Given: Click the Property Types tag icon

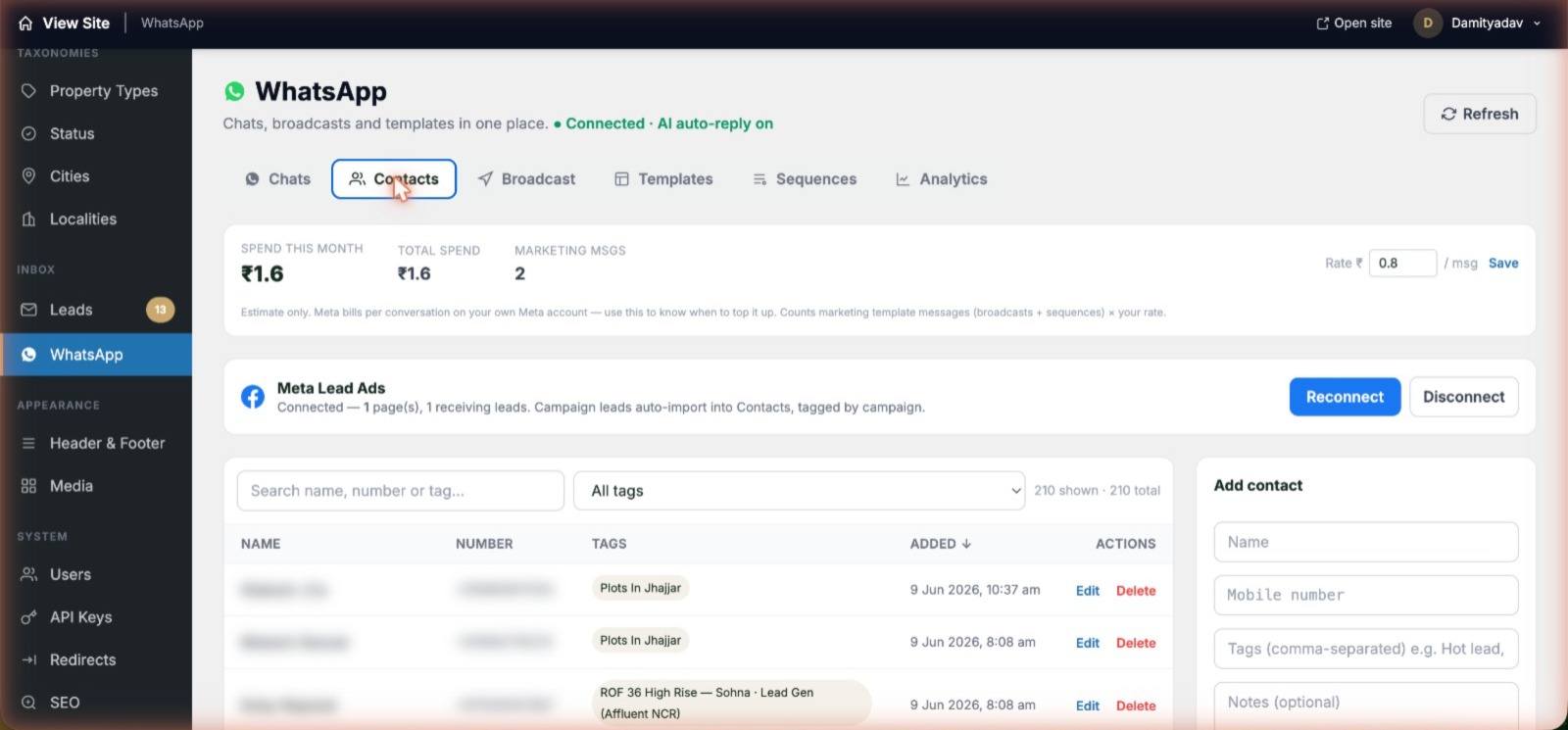Looking at the screenshot, I should (x=29, y=91).
